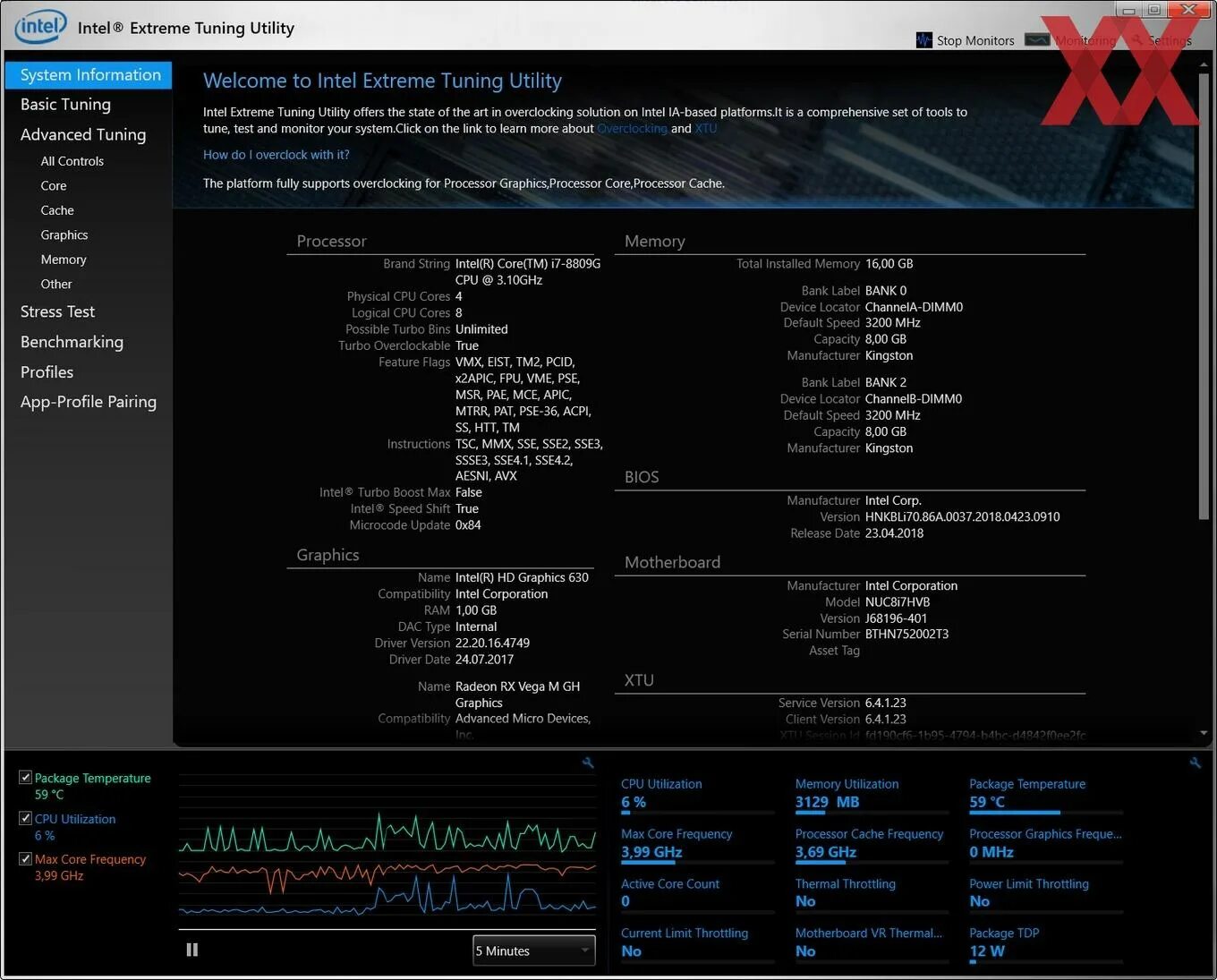Click the Memory section heading in info panel
Screen dimensions: 1217x980
[x=654, y=242]
